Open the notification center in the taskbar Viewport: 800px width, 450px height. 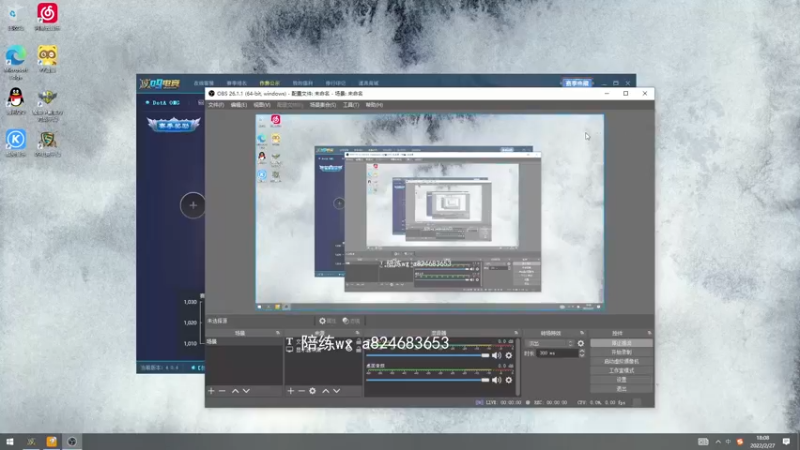(786, 441)
